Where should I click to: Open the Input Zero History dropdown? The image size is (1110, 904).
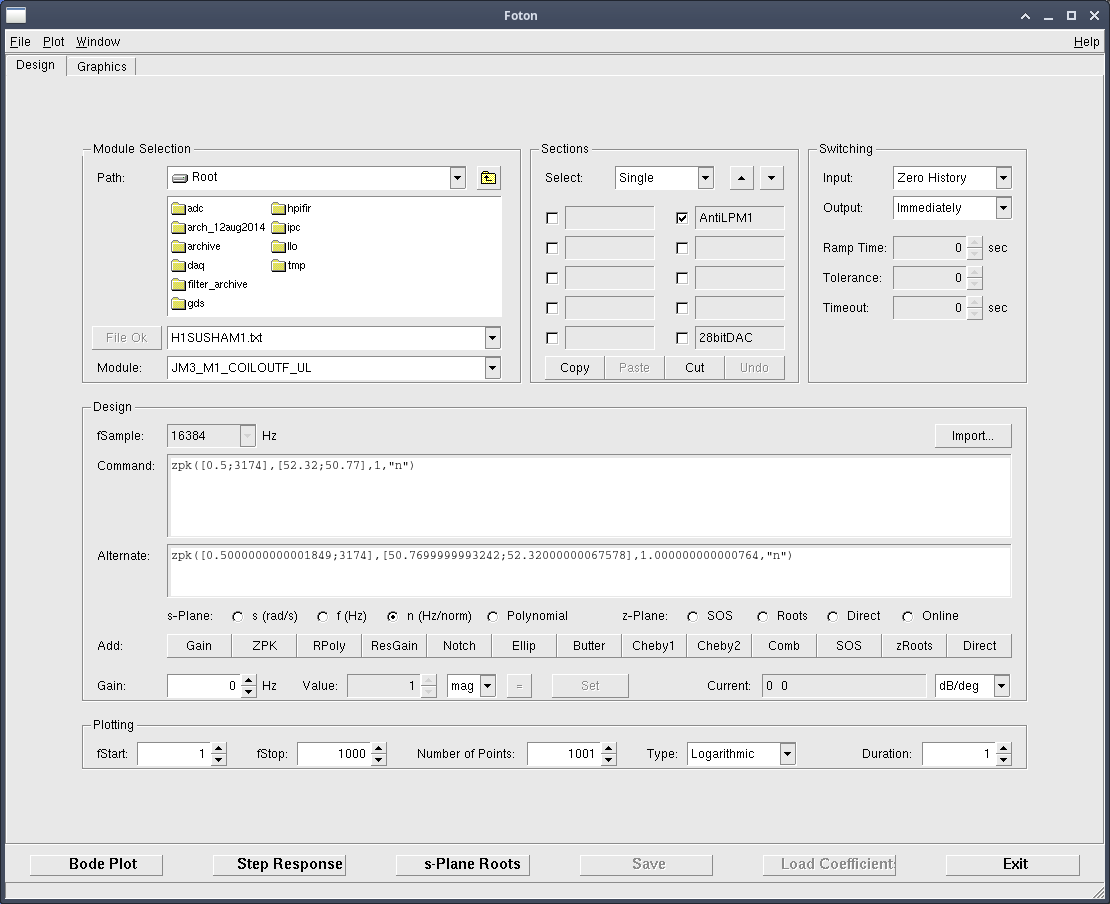pyautogui.click(x=1003, y=178)
